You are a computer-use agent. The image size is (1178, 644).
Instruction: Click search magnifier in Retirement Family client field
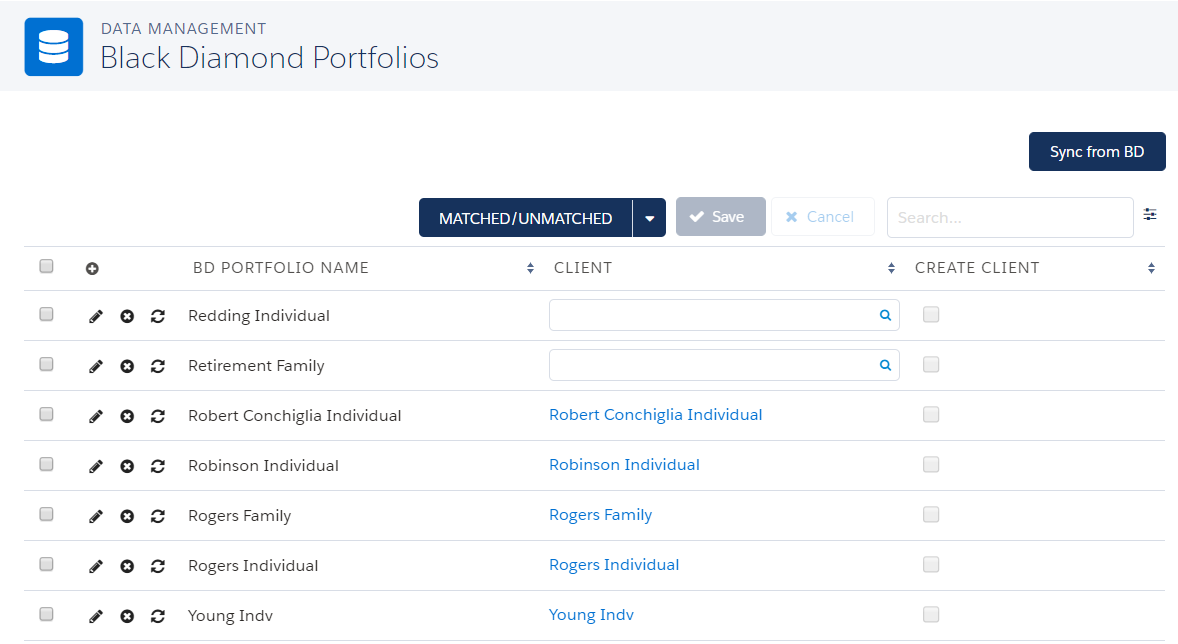click(885, 365)
